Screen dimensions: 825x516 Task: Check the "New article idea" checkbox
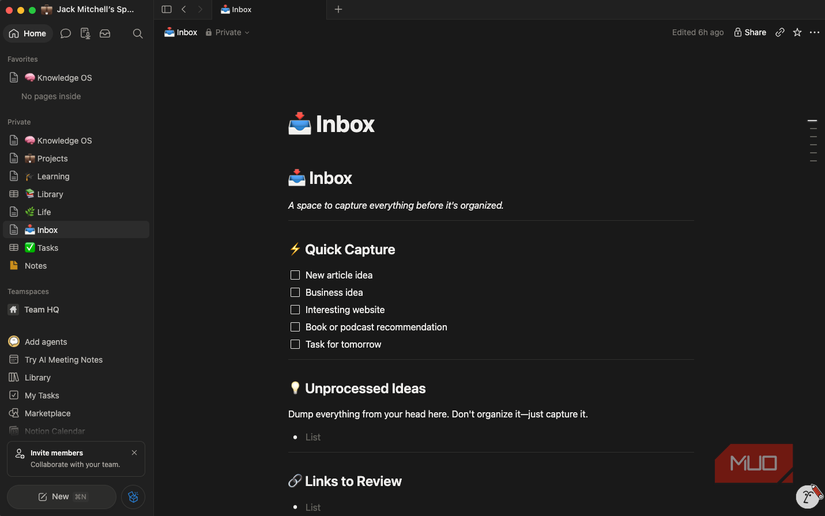click(295, 275)
